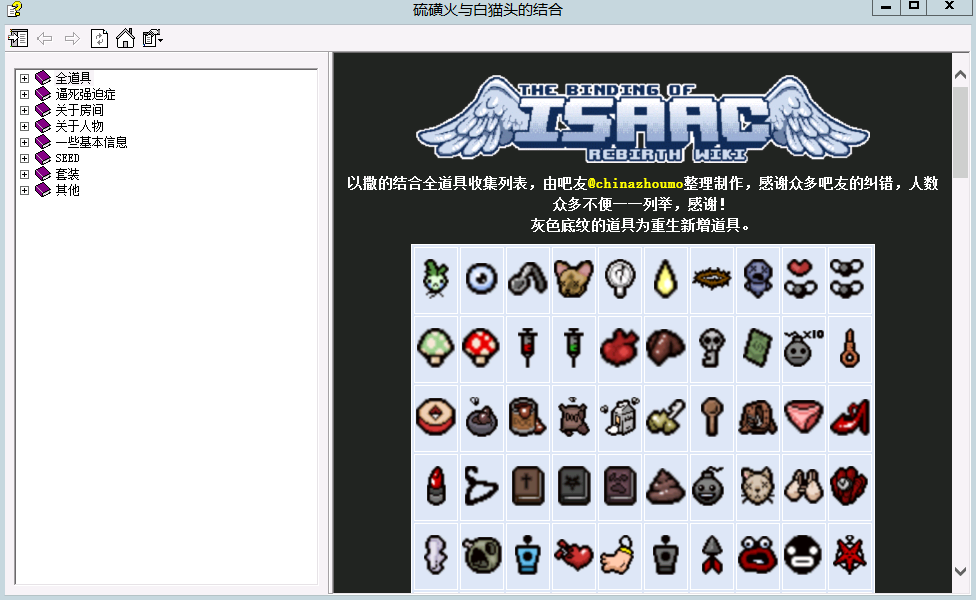Viewport: 976px width, 600px height.
Task: Open the Home page icon
Action: pos(126,39)
